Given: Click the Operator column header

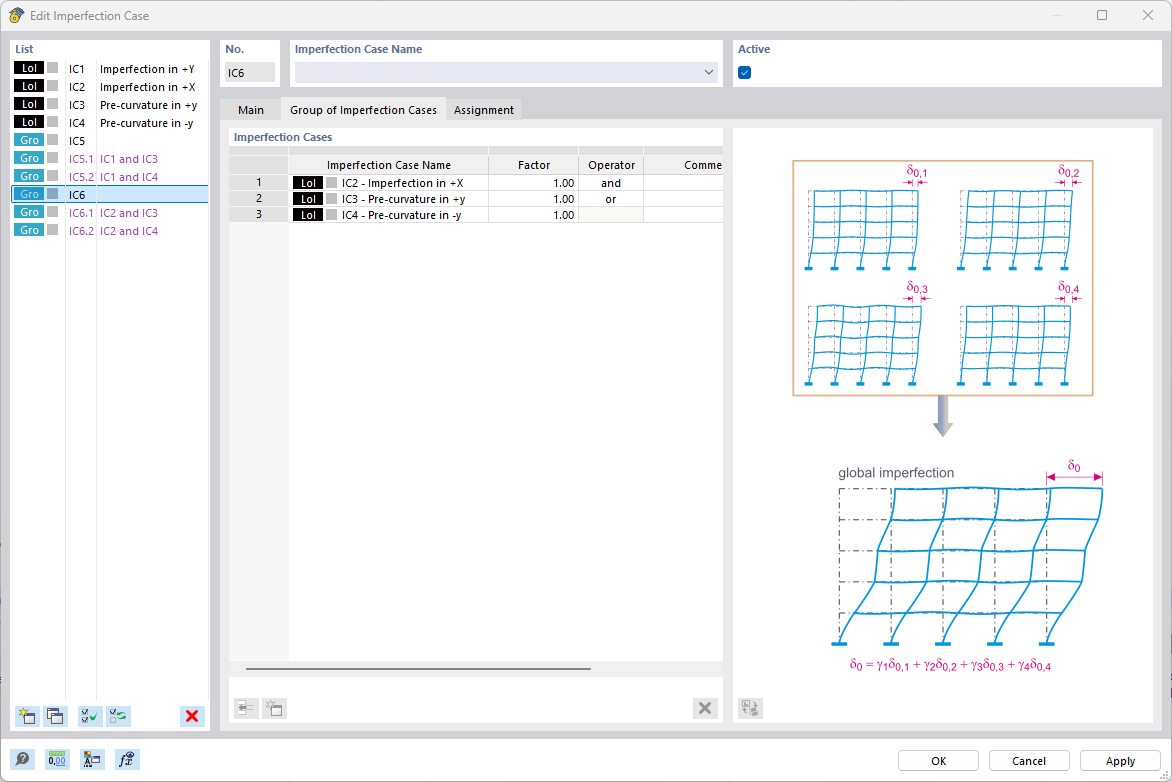Looking at the screenshot, I should pos(611,165).
